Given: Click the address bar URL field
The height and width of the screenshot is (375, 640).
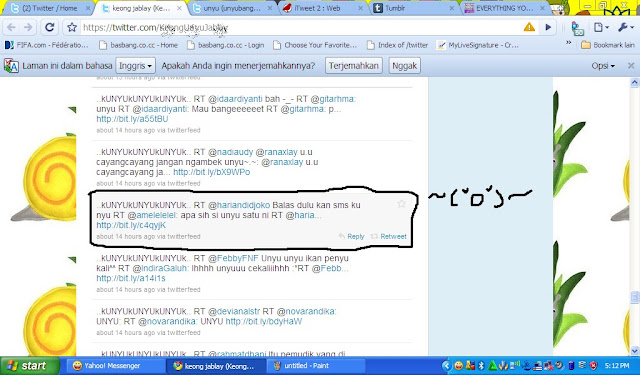Looking at the screenshot, I should tap(300, 27).
